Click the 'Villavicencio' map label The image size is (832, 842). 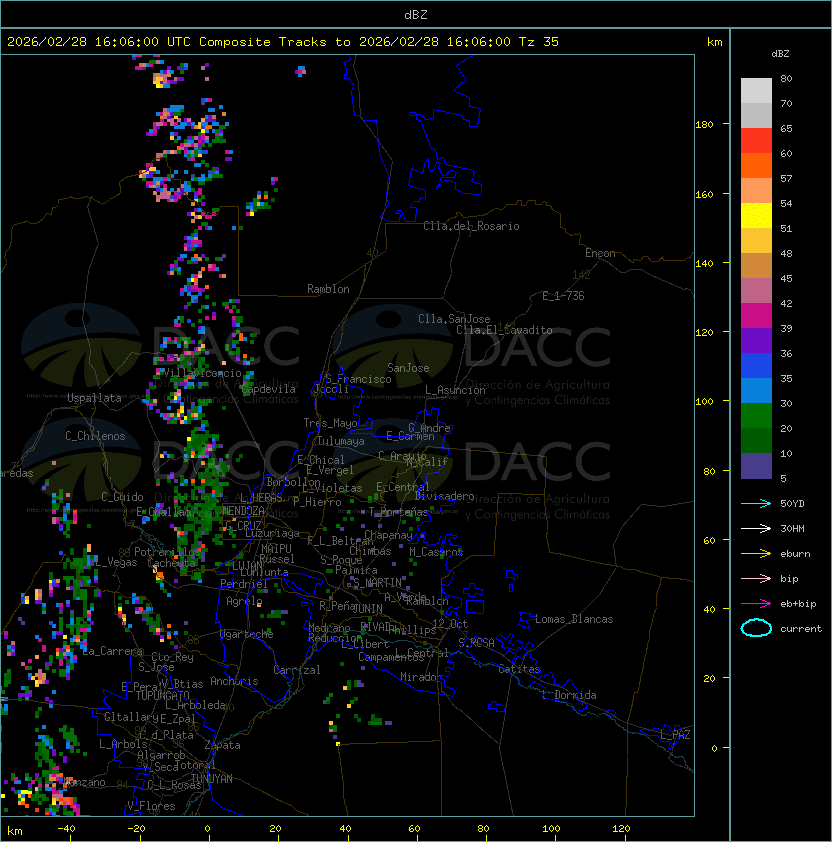tap(202, 373)
